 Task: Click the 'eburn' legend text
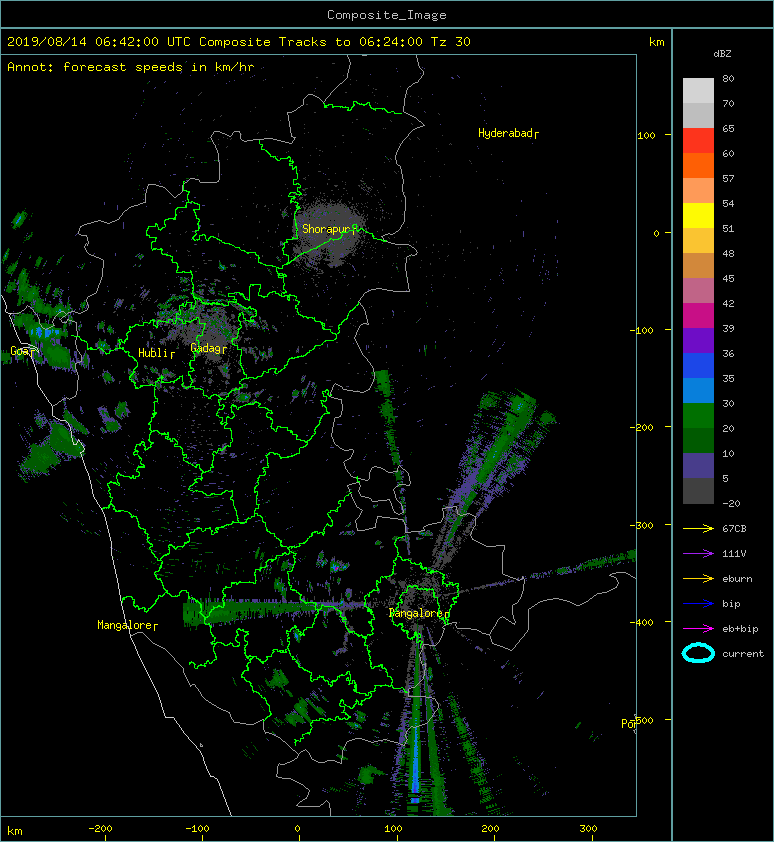coord(737,578)
